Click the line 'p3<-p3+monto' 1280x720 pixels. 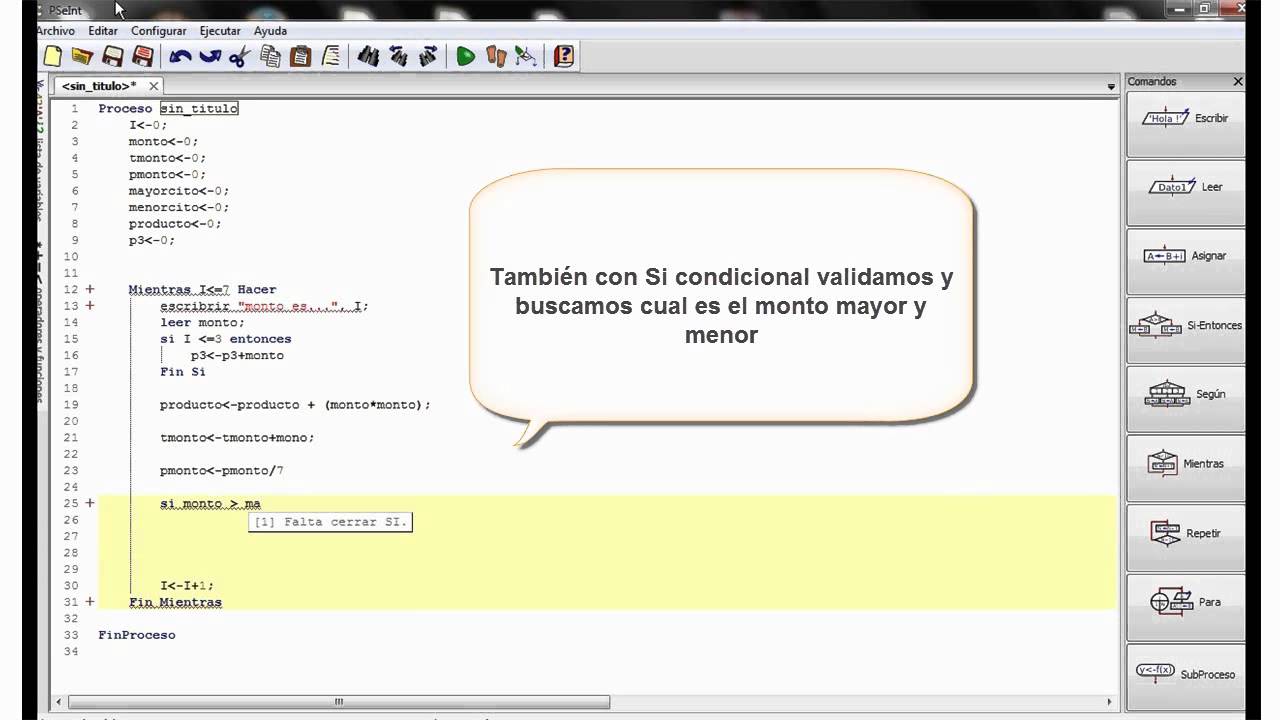[237, 355]
